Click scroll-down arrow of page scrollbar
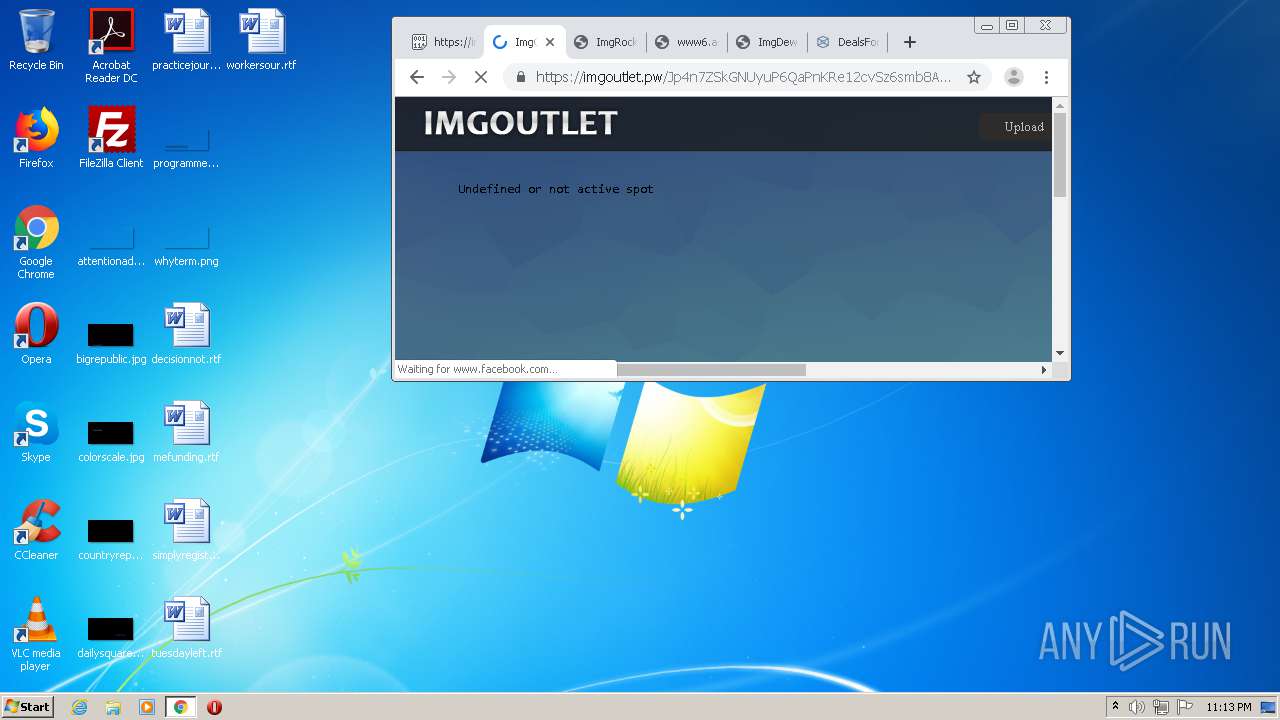1280x720 pixels. 1060,353
